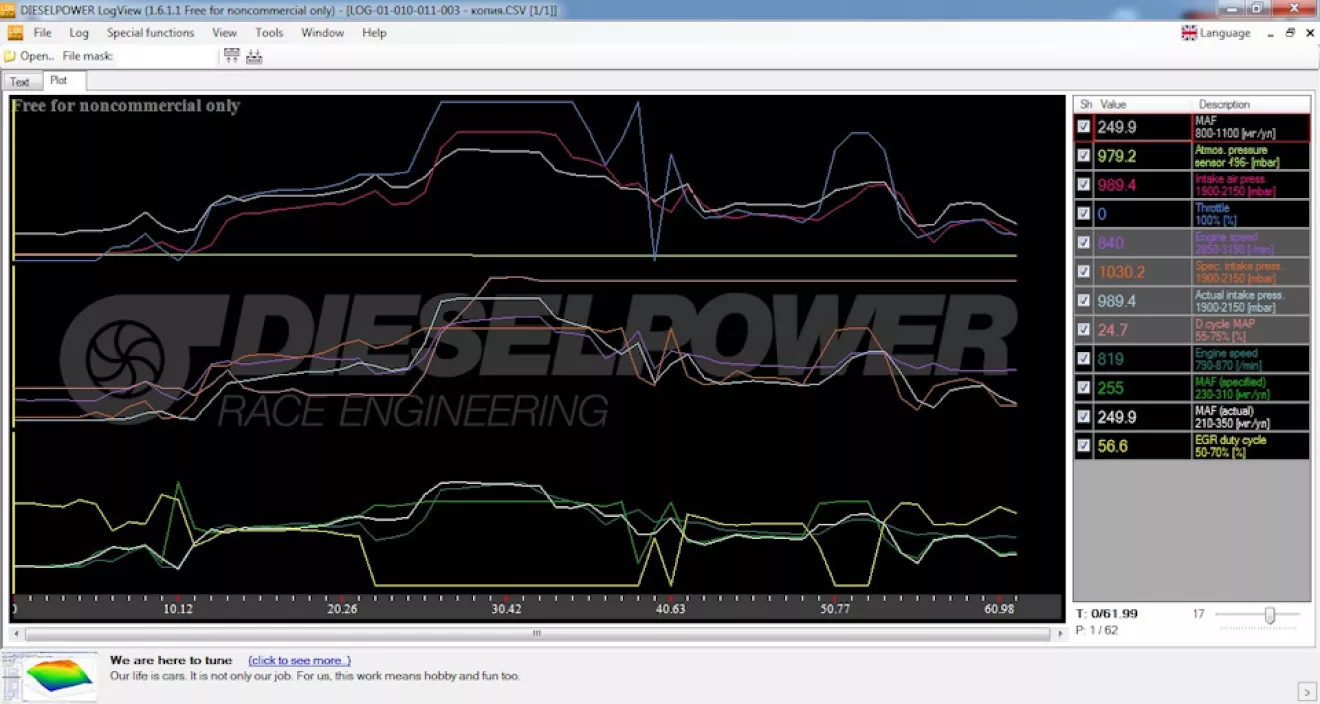The height and width of the screenshot is (704, 1320).
Task: Toggle the Engine speed 790-870 checkbox
Action: point(1083,358)
